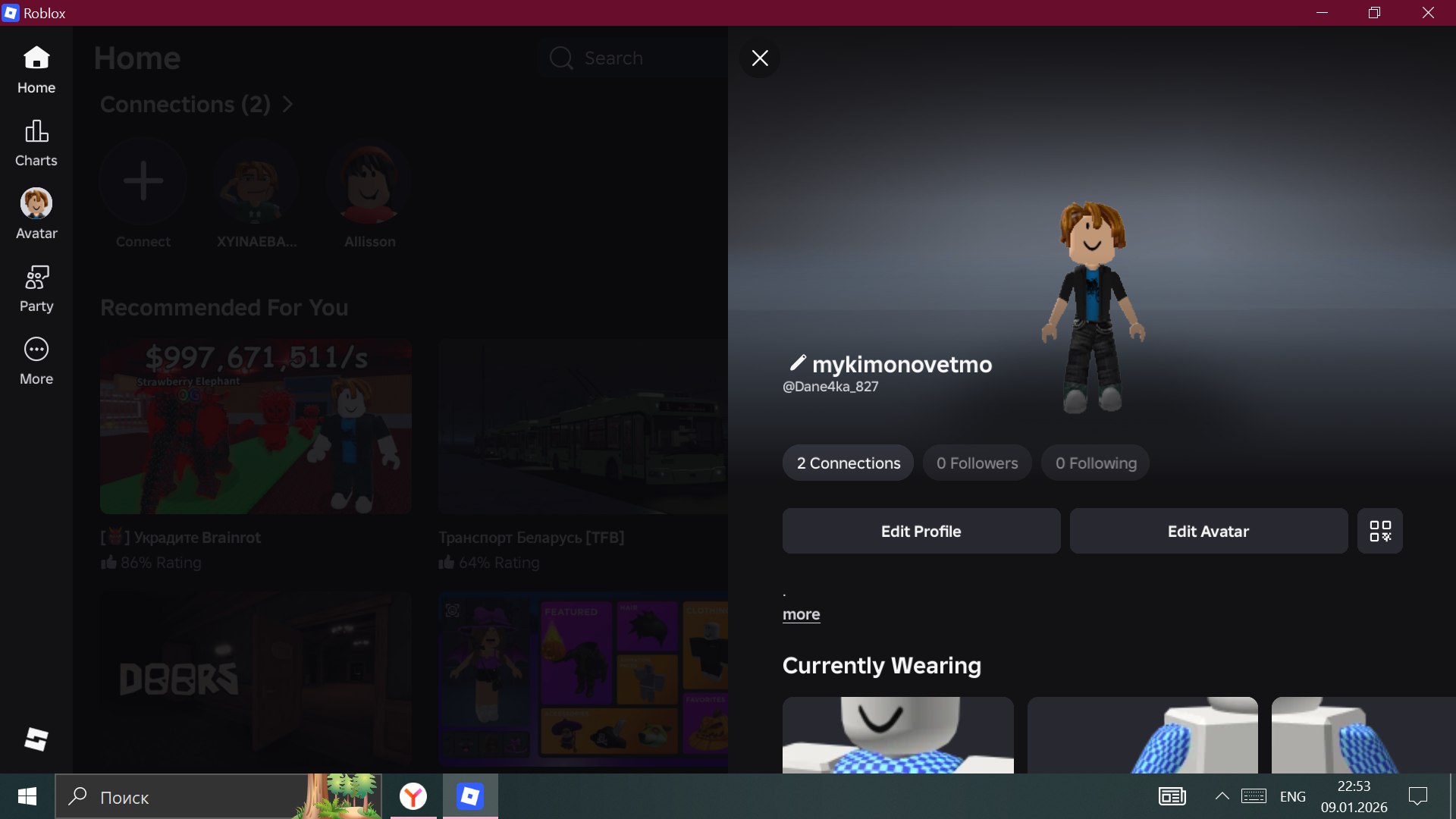View the 0 Followers list

pos(977,463)
